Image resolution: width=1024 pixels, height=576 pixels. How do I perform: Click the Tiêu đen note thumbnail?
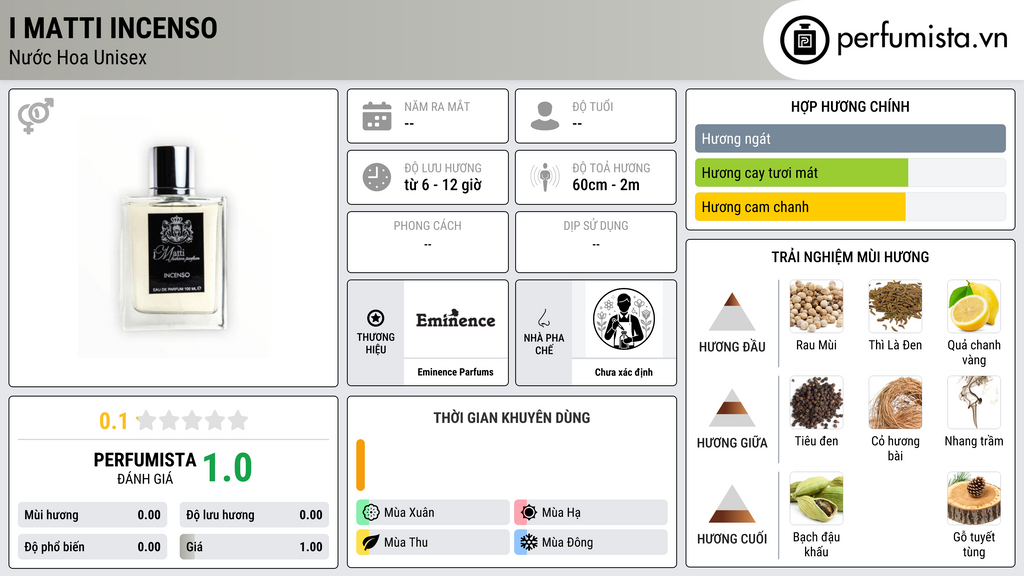coord(816,402)
